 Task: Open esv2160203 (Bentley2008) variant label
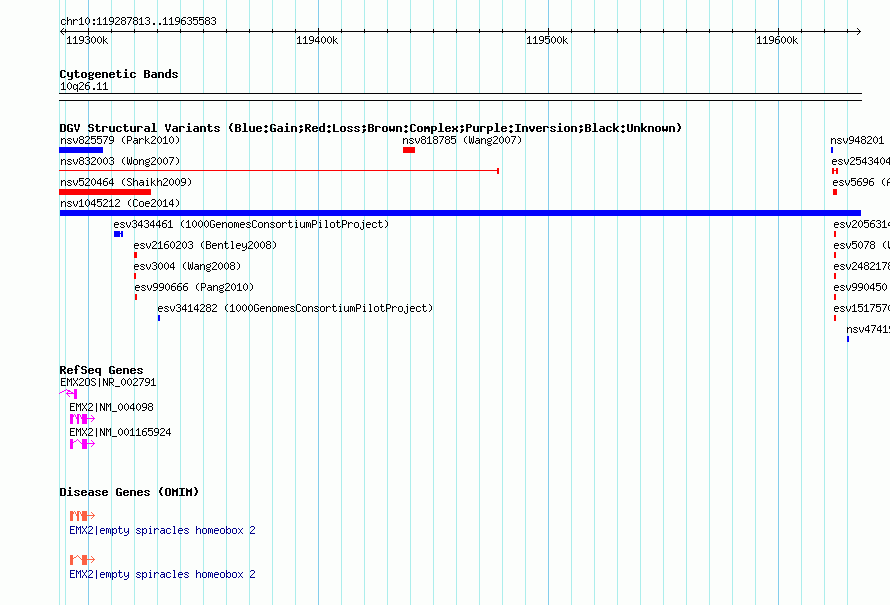(205, 245)
